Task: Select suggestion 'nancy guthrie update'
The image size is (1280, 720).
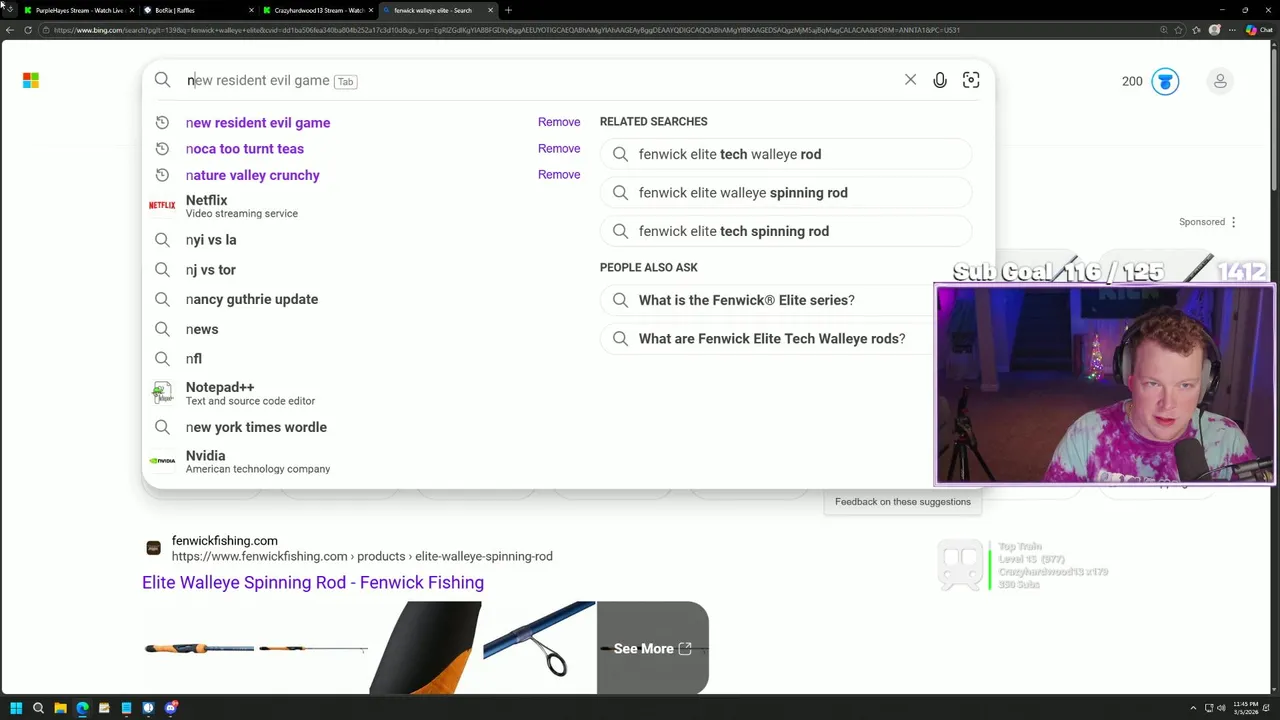Action: [252, 299]
